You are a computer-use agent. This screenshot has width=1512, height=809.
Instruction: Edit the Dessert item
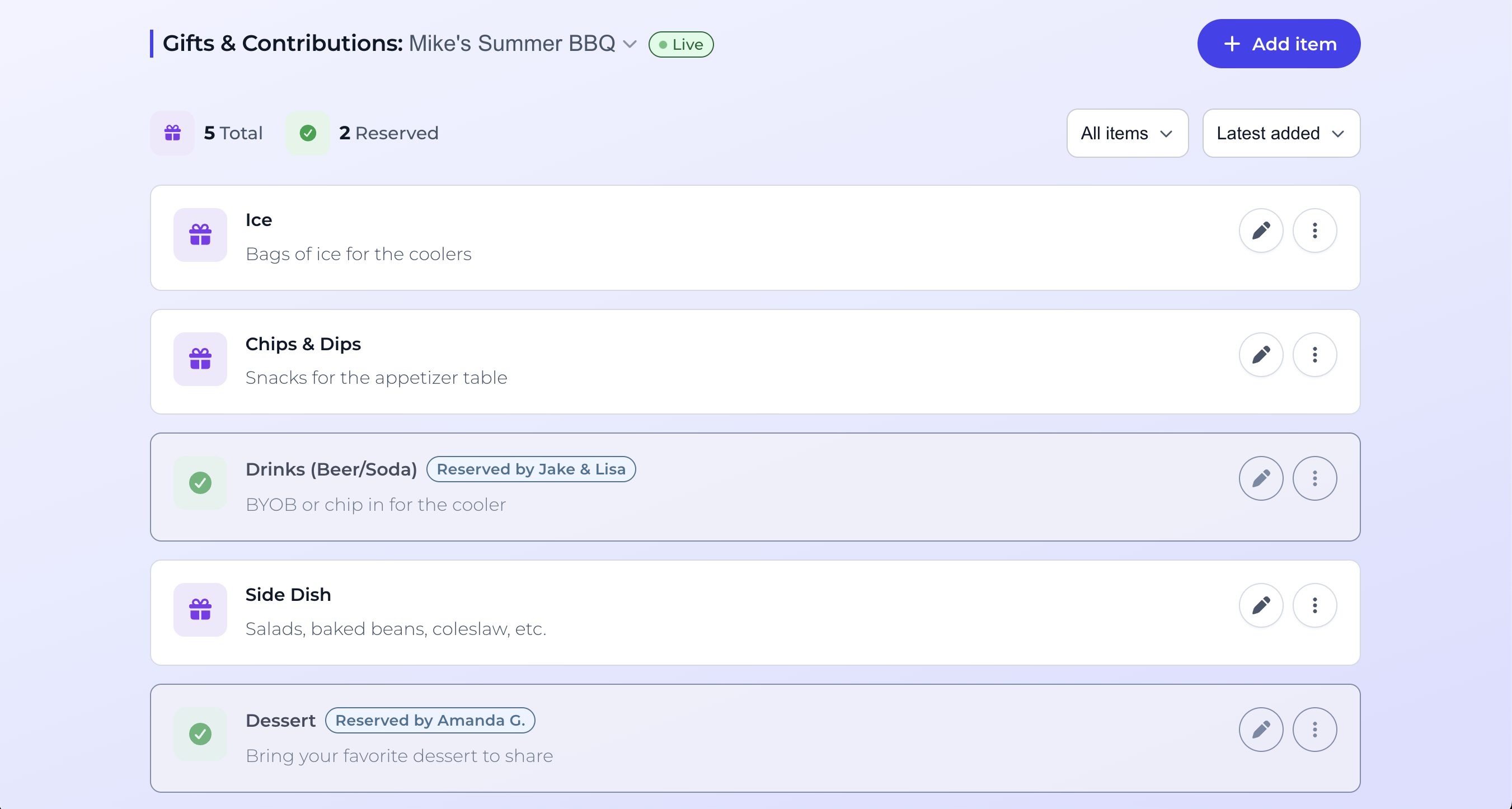click(x=1261, y=729)
